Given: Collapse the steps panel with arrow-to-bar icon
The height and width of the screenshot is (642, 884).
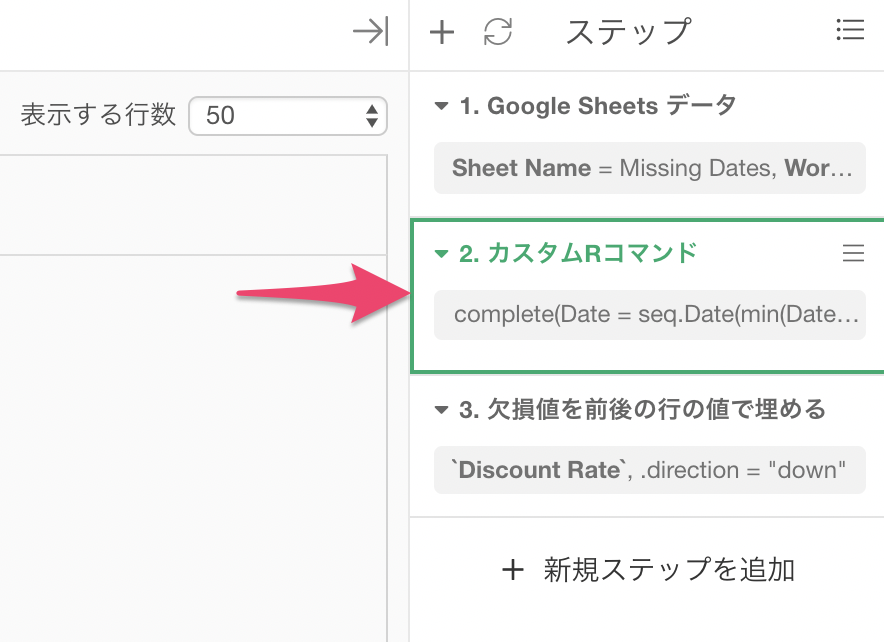Looking at the screenshot, I should click(370, 31).
